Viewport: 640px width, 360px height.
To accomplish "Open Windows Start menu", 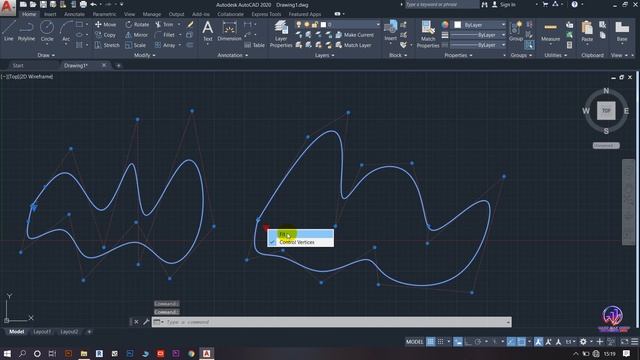I will click(x=7, y=353).
